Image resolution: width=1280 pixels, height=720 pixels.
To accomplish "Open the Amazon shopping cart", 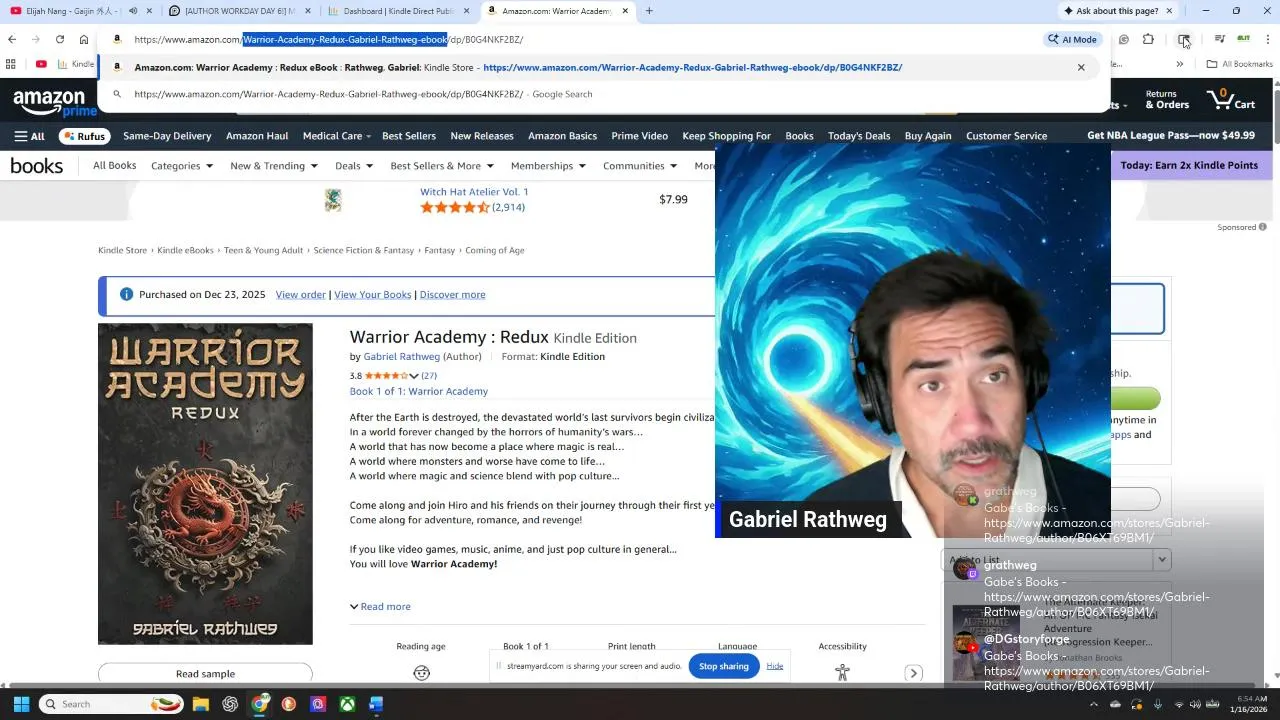I will (1231, 99).
